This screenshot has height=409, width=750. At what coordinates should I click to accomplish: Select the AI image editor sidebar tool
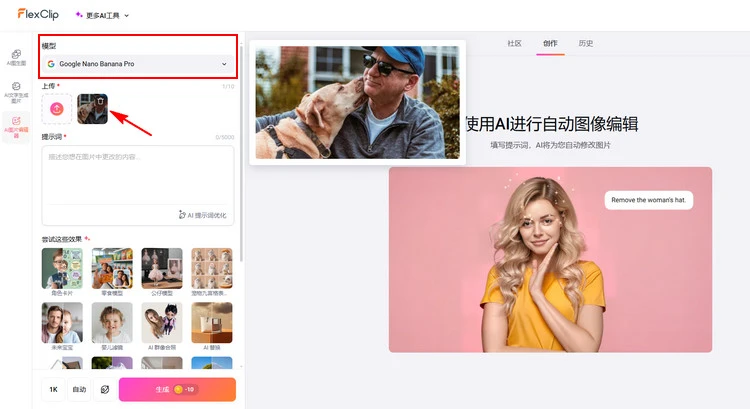click(15, 126)
